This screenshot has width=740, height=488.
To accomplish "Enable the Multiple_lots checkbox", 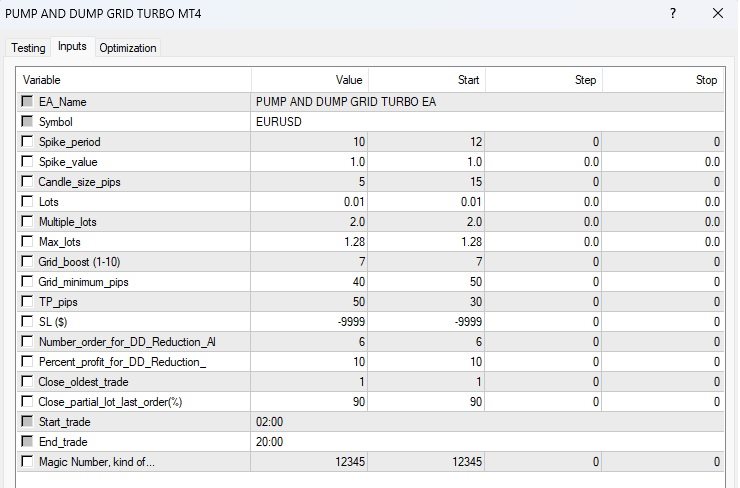I will point(27,221).
